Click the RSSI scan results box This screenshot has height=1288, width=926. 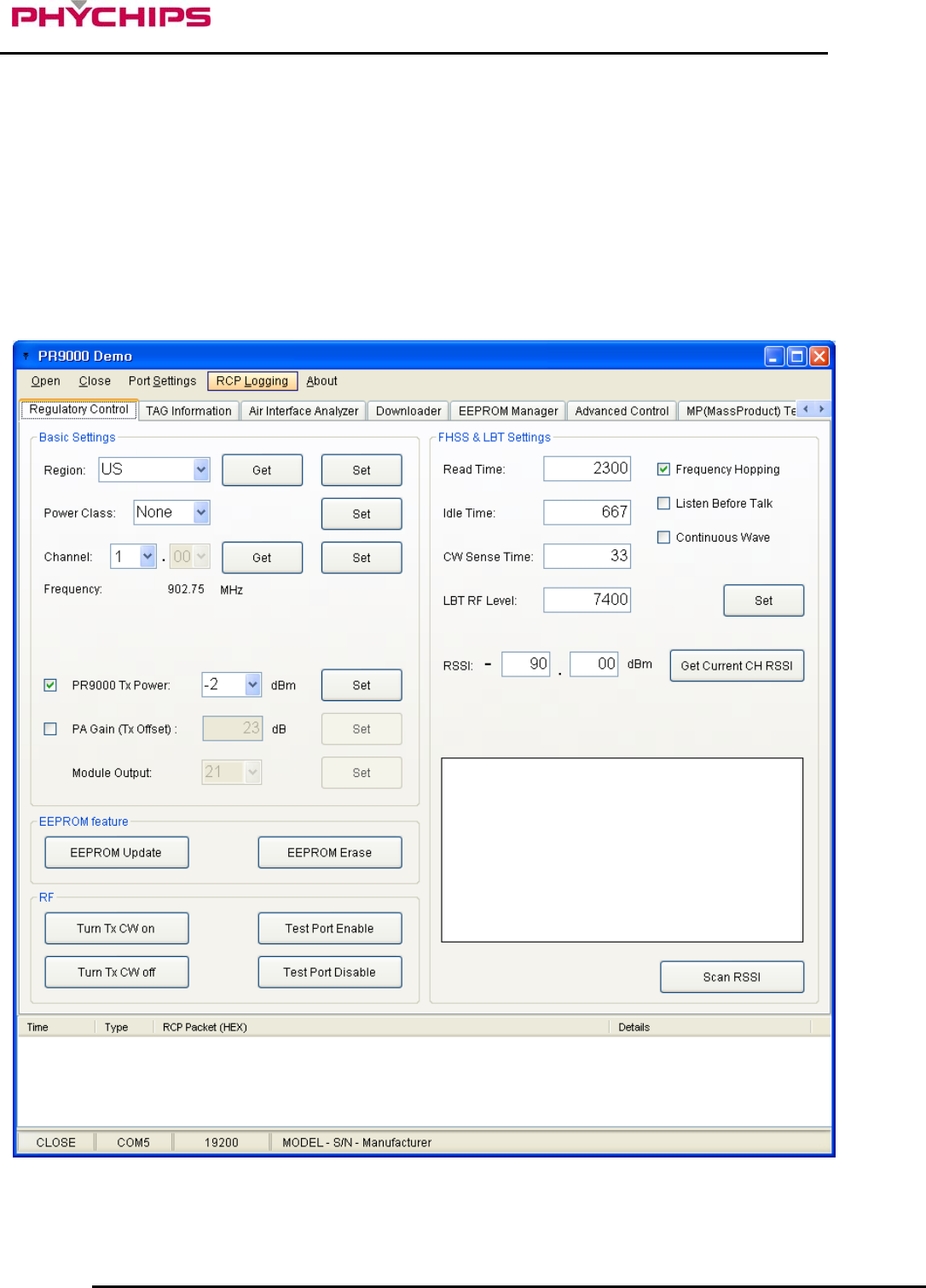pos(622,850)
